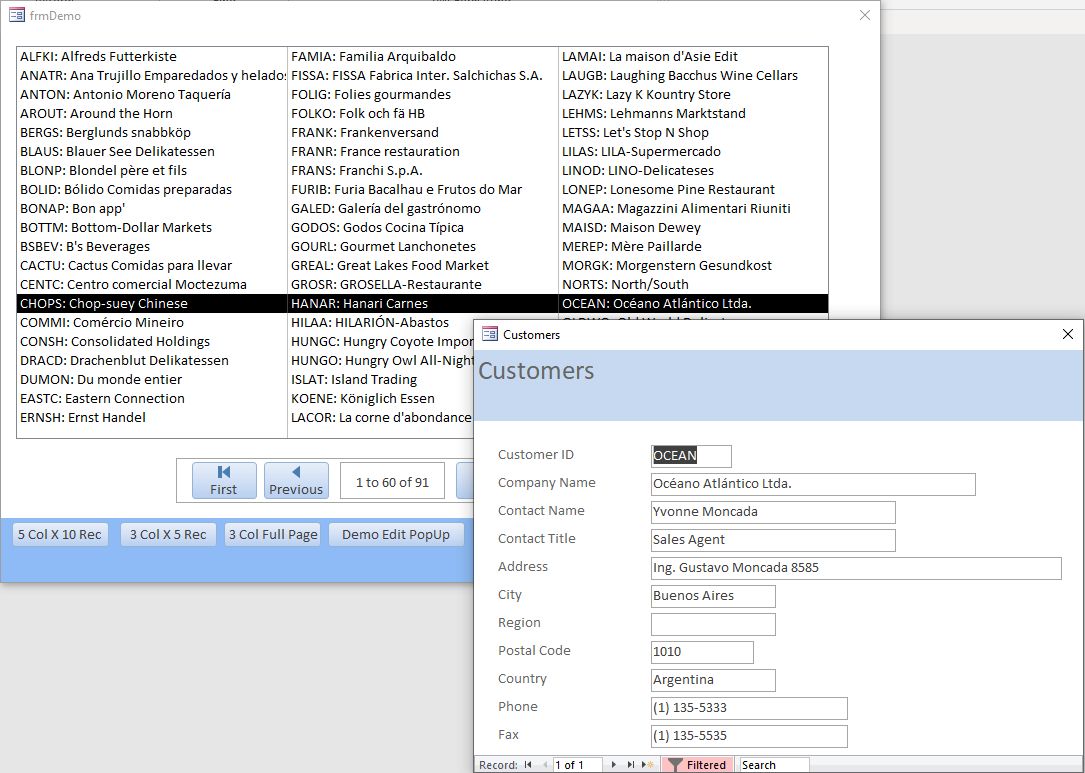Select 'COMMI: Comércio Mineiro' row

[x=152, y=322]
